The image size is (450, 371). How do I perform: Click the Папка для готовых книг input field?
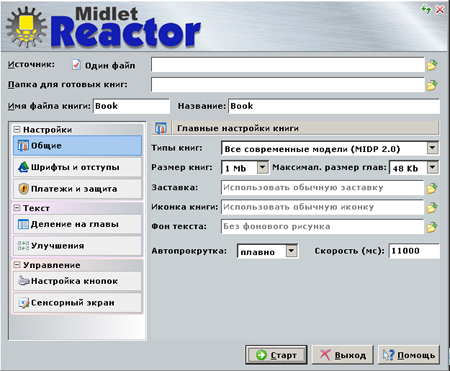point(288,85)
